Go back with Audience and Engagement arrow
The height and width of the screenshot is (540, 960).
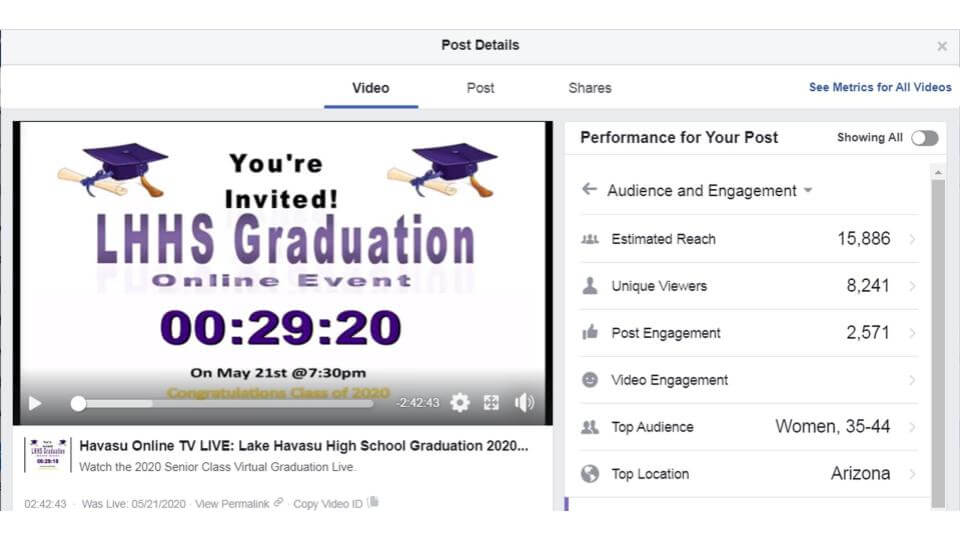point(589,189)
